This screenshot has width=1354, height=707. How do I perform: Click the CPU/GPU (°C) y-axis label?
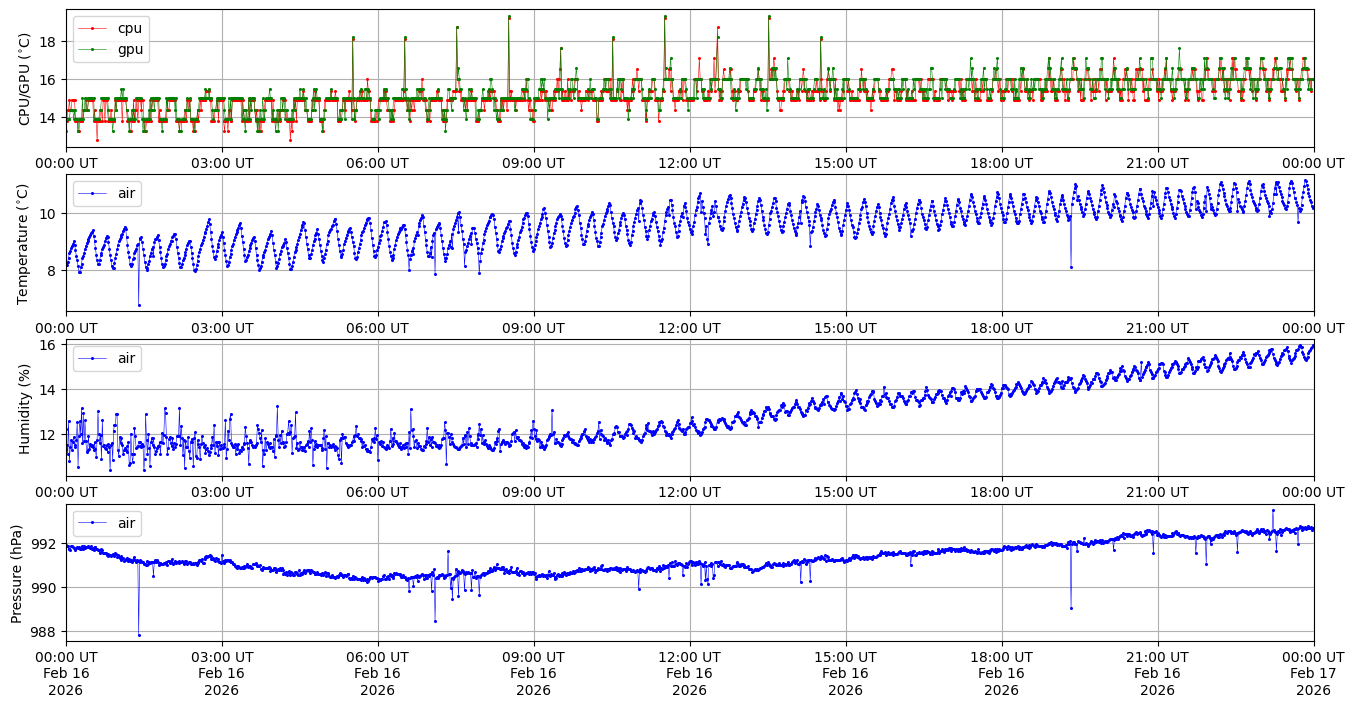point(25,79)
